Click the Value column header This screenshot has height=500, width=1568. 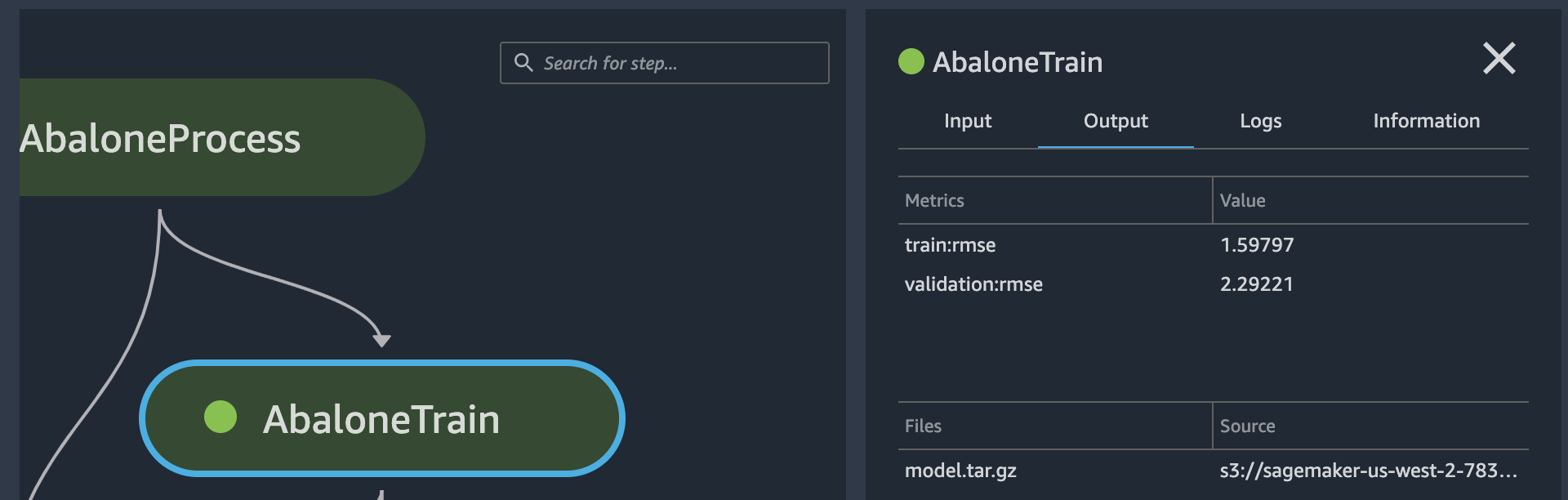[1242, 201]
